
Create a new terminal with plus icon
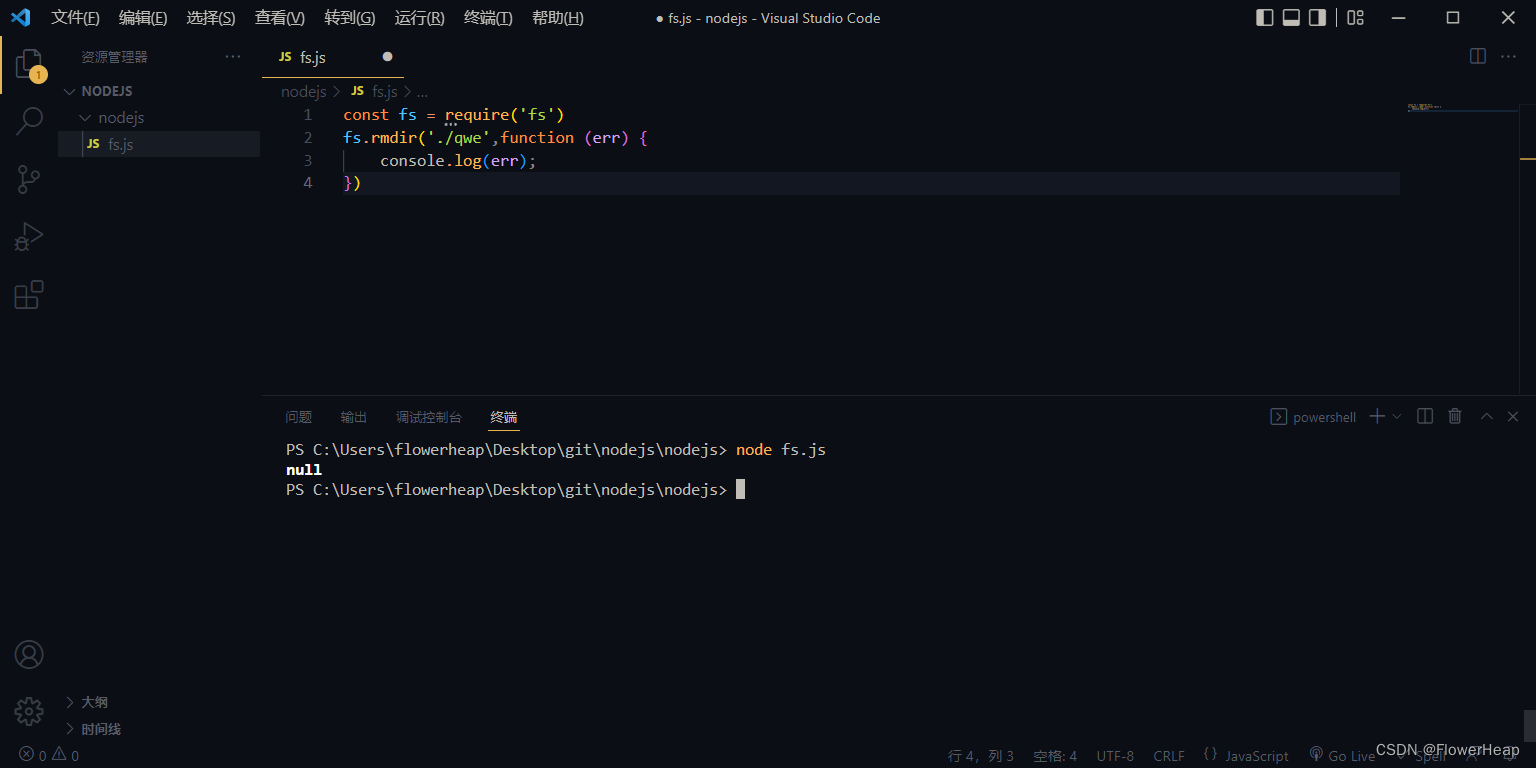(x=1377, y=416)
